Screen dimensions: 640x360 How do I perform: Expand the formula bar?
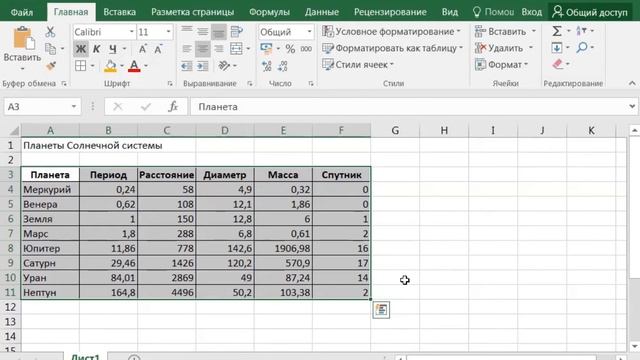point(632,107)
